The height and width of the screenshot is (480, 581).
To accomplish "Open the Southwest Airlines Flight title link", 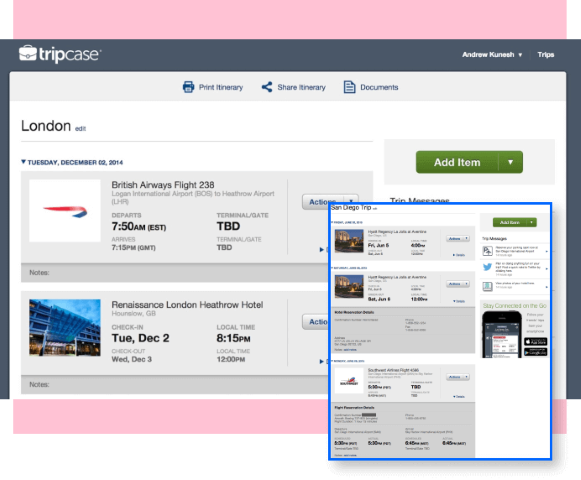I will tap(393, 370).
